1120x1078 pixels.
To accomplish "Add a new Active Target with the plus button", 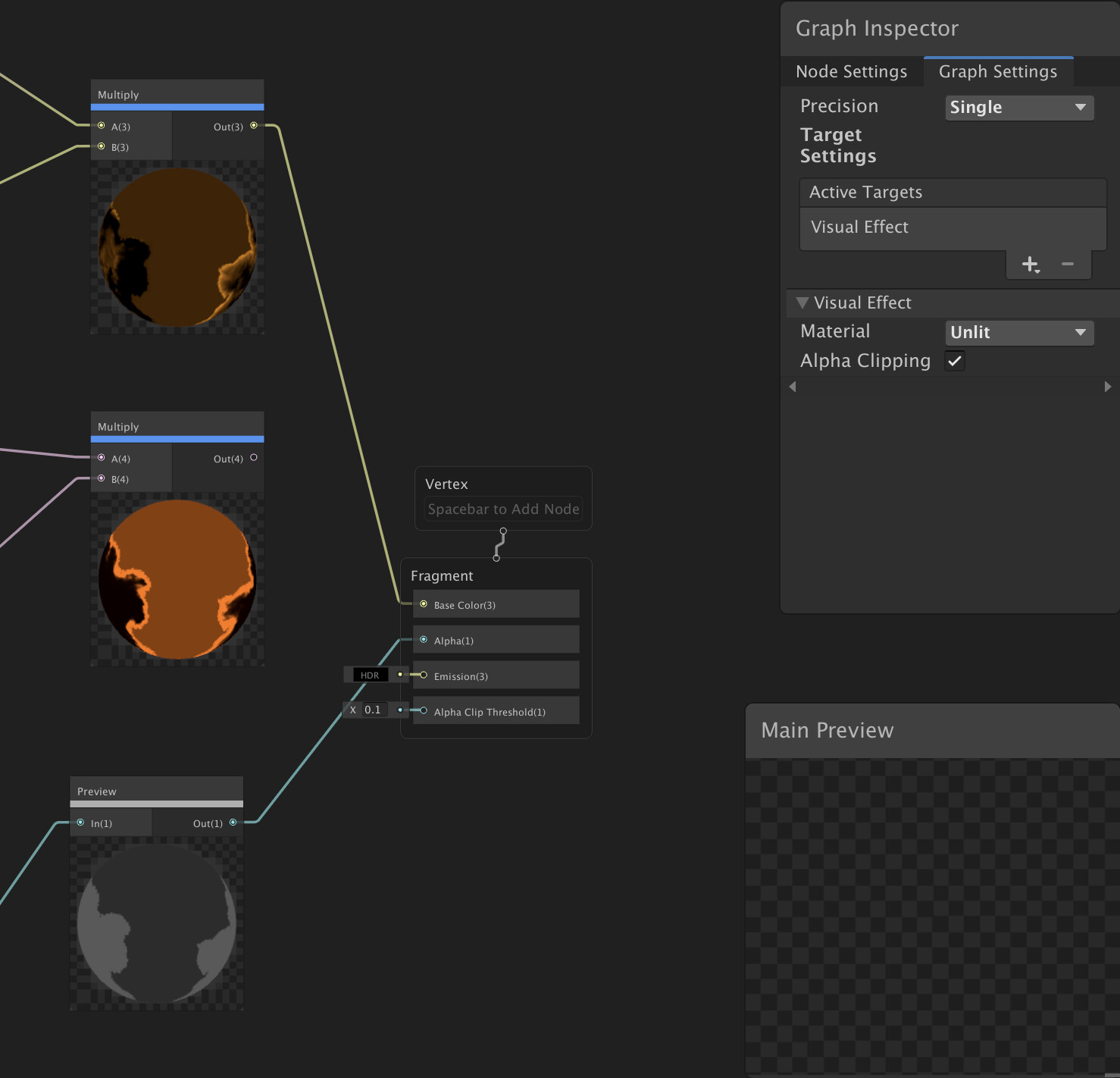I will pos(1030,265).
